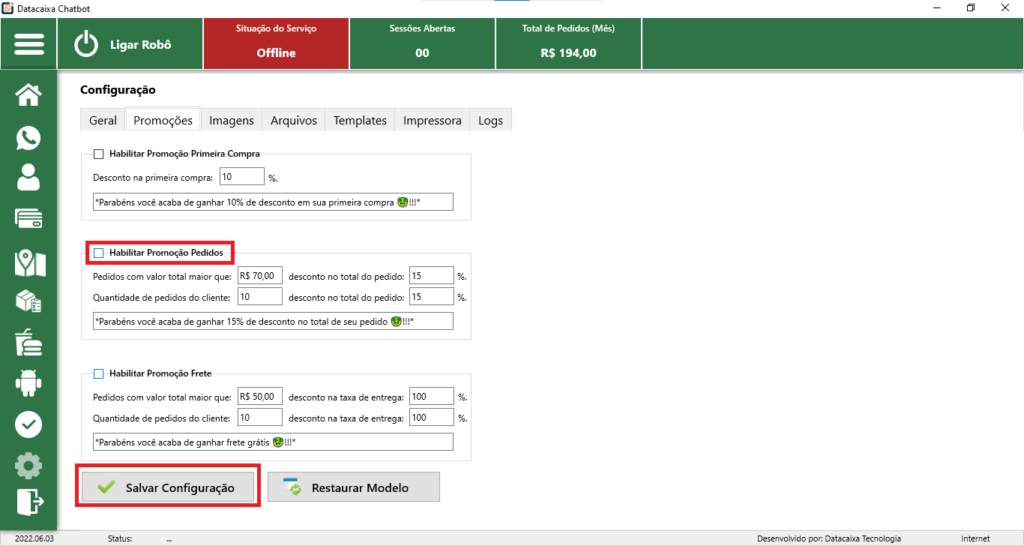
Task: Click the Total de Pedidos (Mês) panel
Action: pos(568,44)
